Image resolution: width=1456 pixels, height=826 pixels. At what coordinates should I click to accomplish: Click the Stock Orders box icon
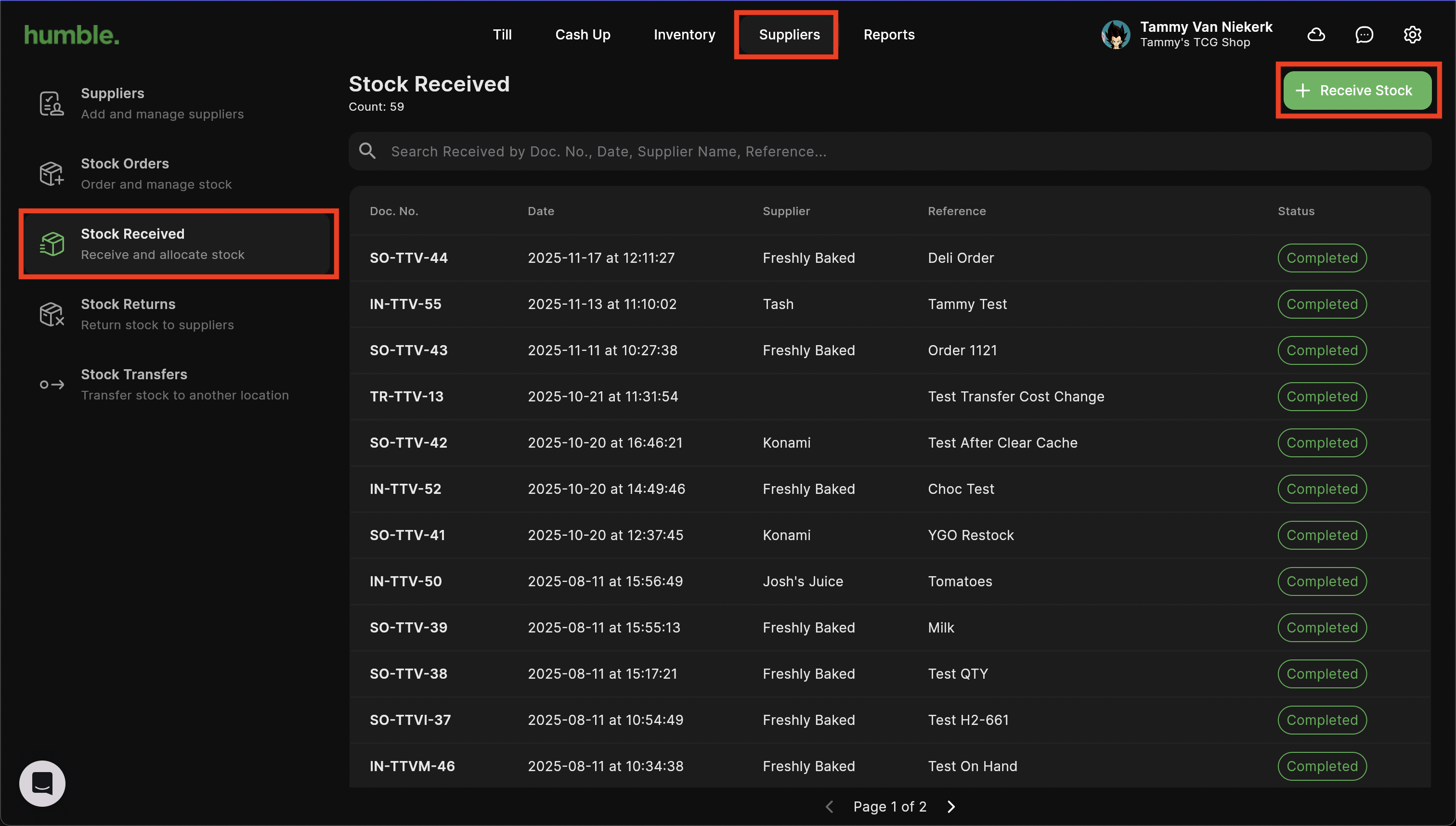tap(51, 174)
